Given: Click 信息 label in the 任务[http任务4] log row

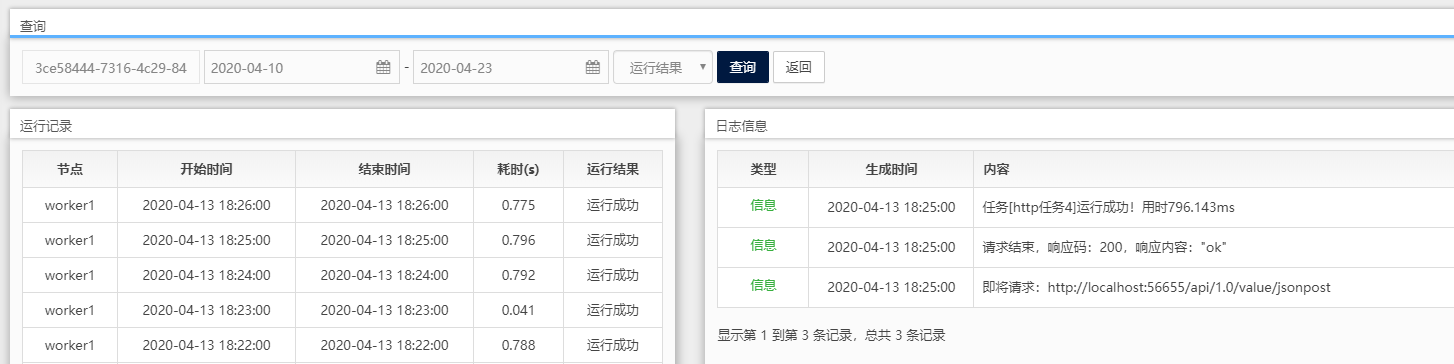Looking at the screenshot, I should coord(763,205).
